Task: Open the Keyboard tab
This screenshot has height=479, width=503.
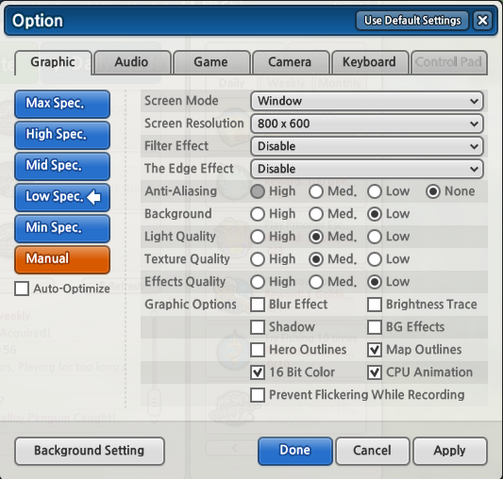Action: coord(370,62)
